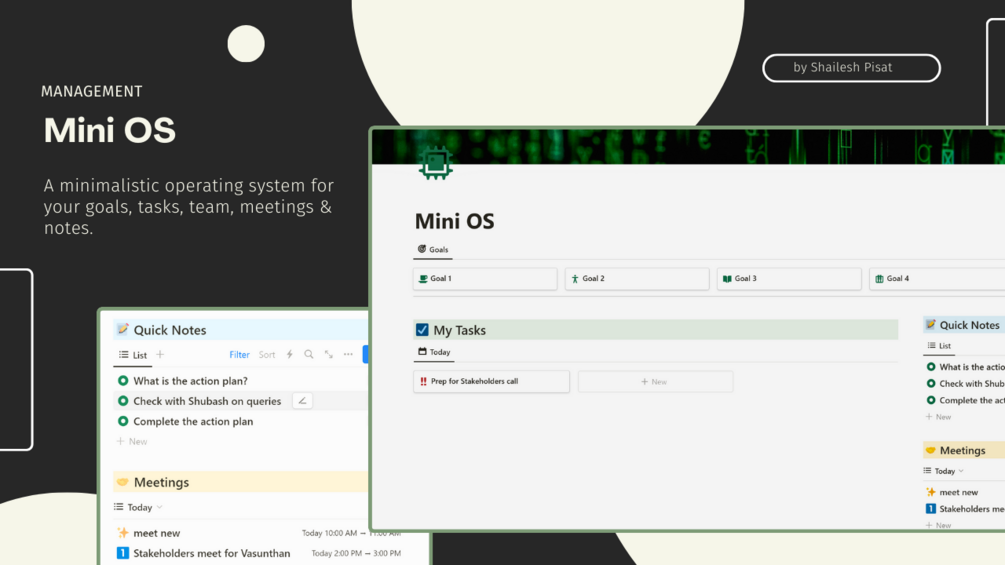The height and width of the screenshot is (565, 1005).
Task: Click the search magnifier icon in Quick Notes
Action: [x=309, y=354]
